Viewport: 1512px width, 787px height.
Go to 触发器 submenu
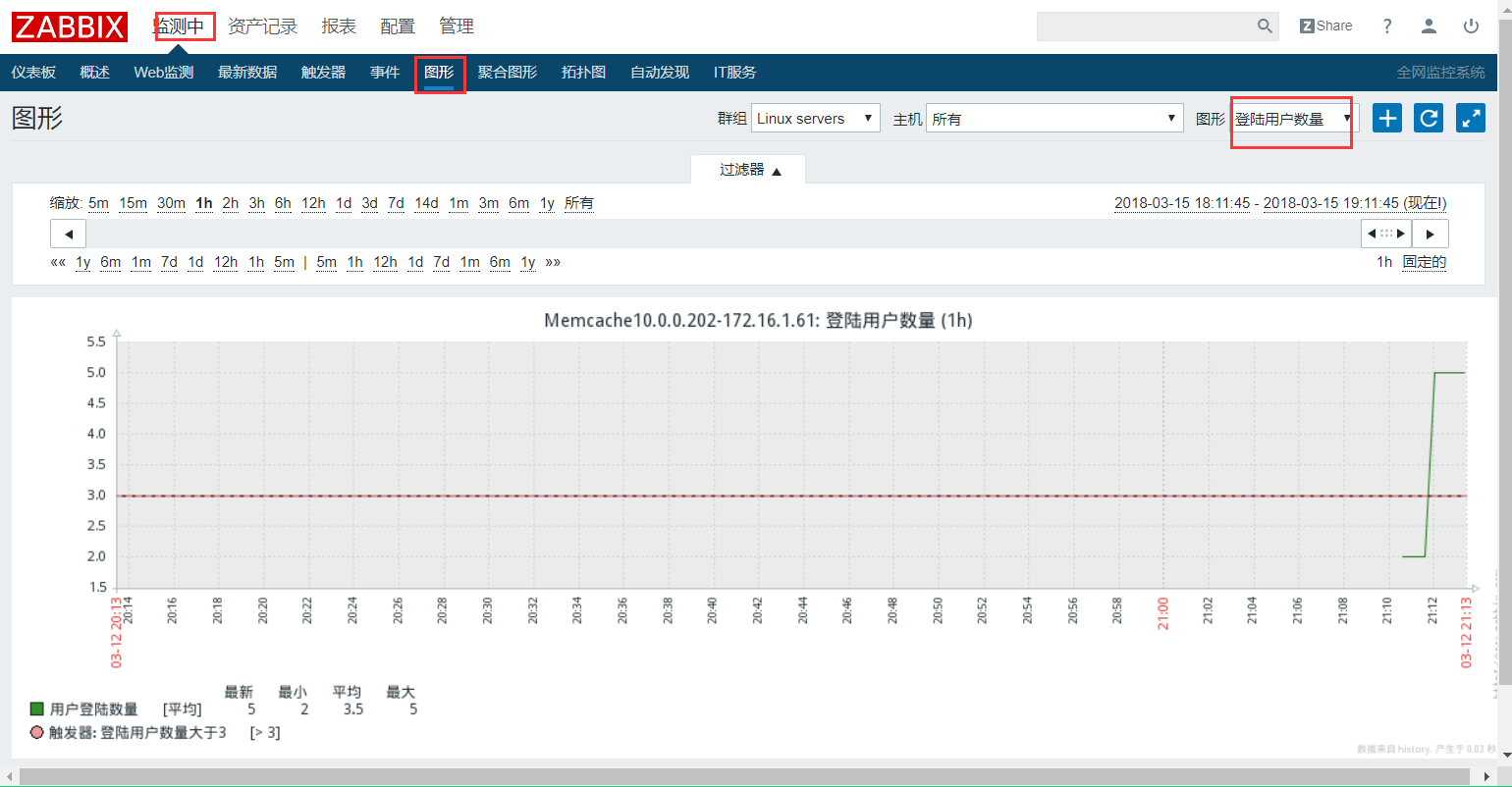point(323,73)
